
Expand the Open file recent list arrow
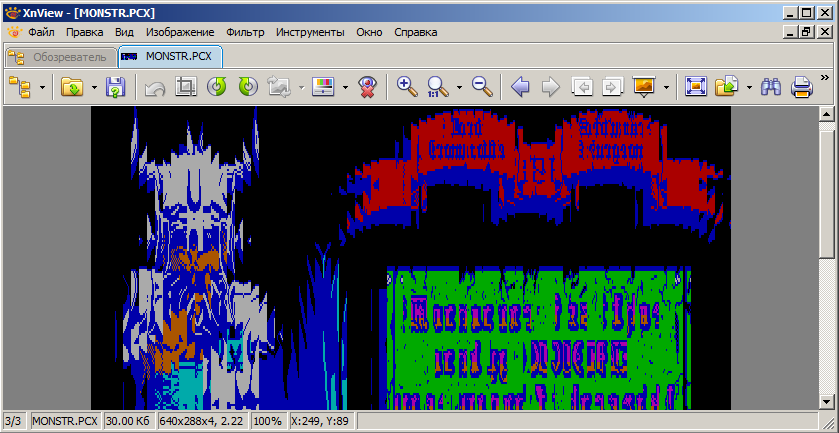tap(94, 87)
